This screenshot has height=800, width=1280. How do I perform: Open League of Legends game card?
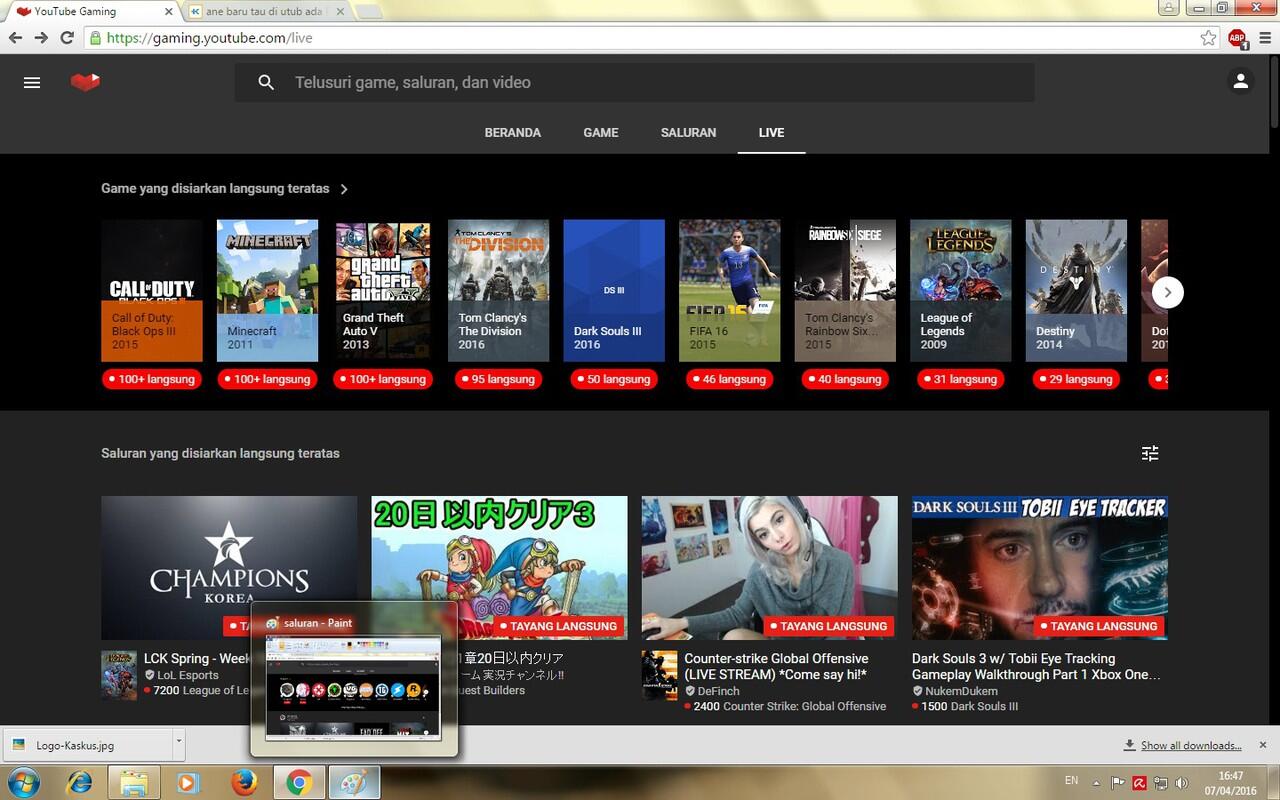click(x=960, y=291)
